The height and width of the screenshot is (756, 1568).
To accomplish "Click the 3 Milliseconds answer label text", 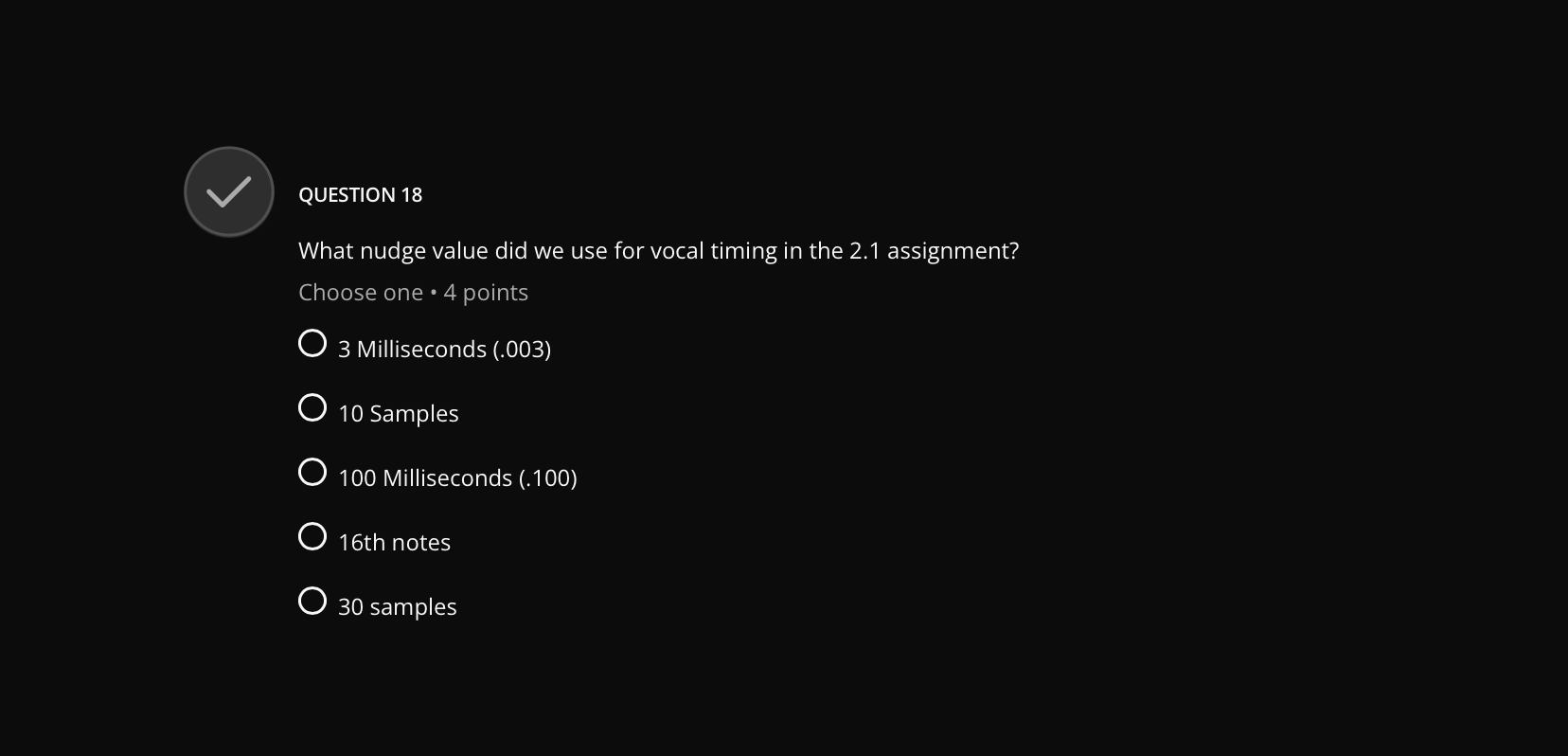I will pos(444,349).
